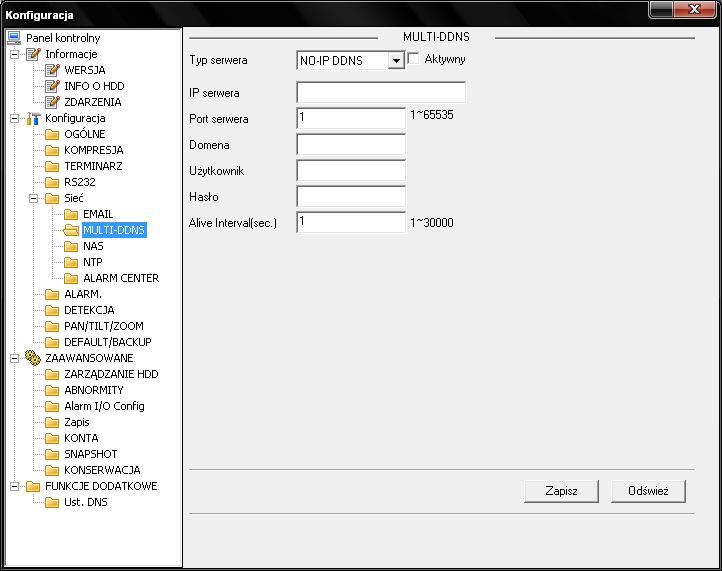Viewport: 722px width, 571px height.
Task: Click the Panel kontrolny computer icon
Action: [14, 38]
